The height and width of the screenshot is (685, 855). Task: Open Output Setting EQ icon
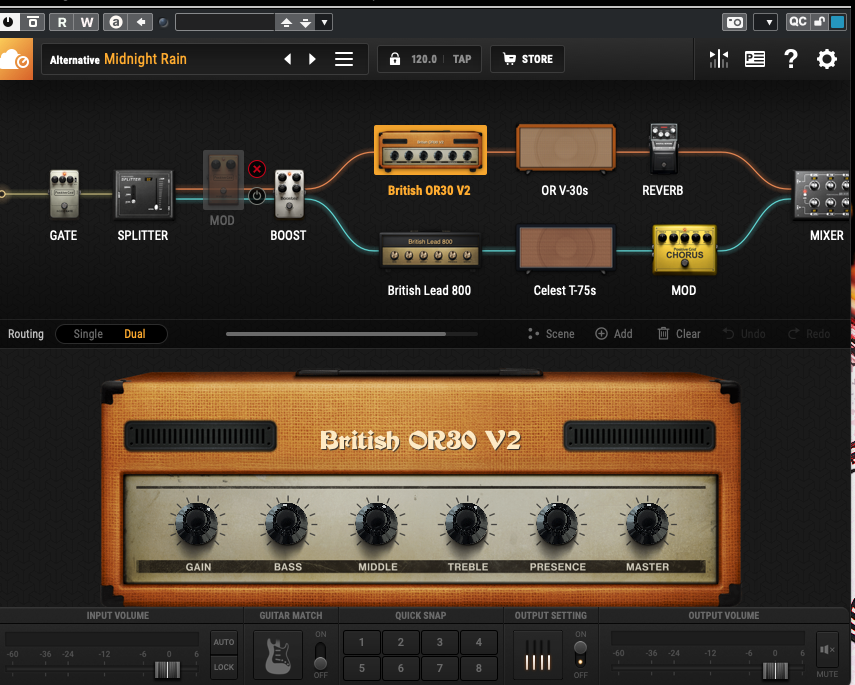(x=538, y=655)
